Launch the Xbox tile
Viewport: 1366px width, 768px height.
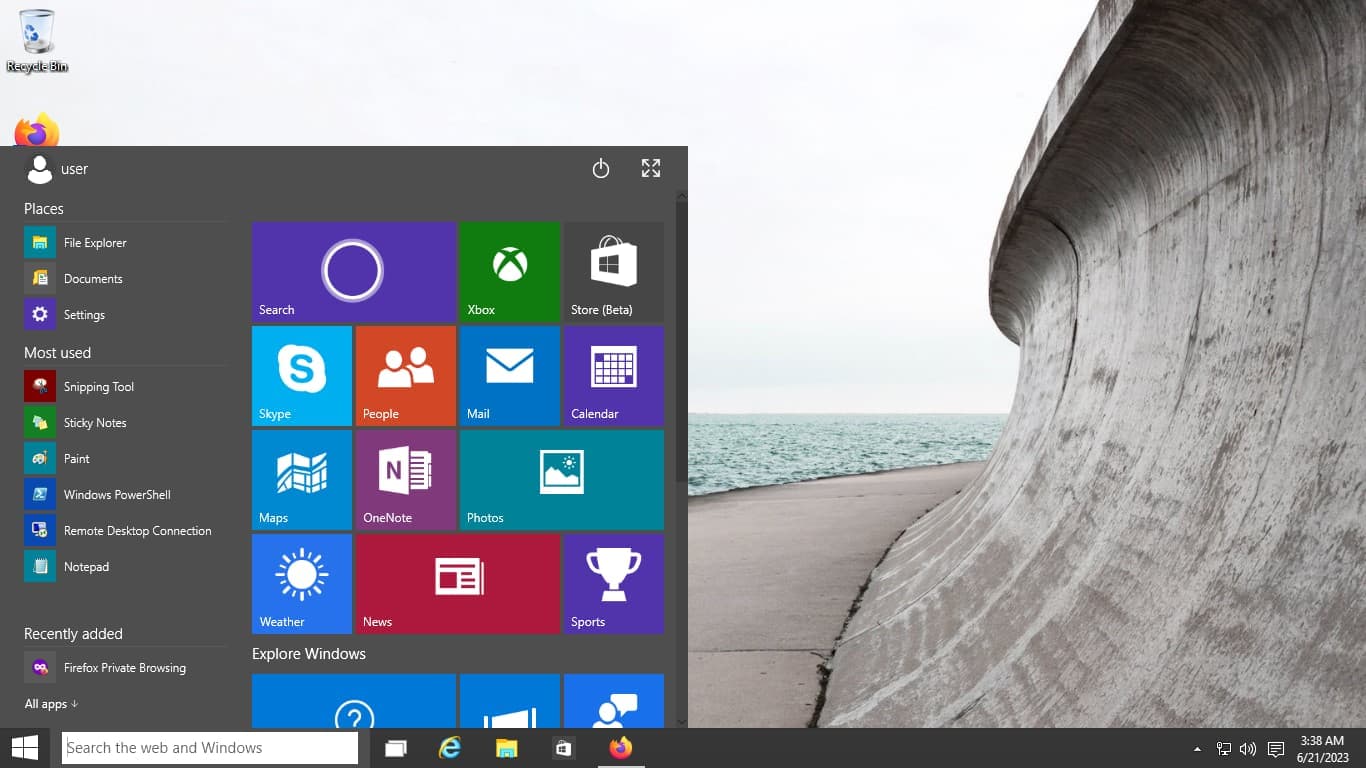pos(510,272)
